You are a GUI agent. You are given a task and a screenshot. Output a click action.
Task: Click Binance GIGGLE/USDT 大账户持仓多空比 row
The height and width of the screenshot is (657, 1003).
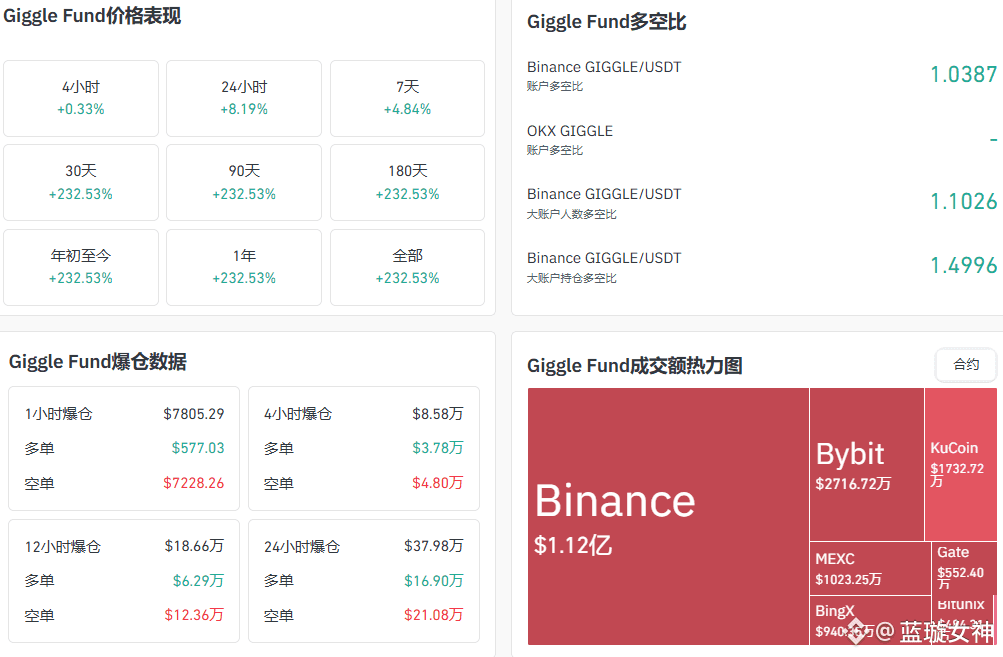pyautogui.click(x=762, y=267)
